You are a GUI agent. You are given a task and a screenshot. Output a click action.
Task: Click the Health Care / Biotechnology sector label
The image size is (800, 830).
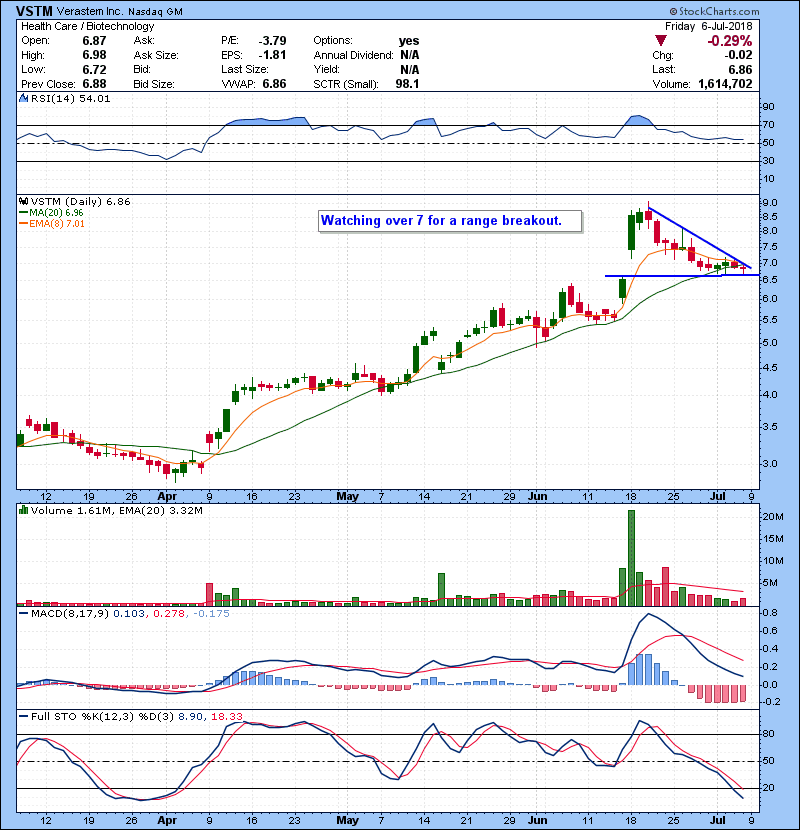[x=87, y=26]
